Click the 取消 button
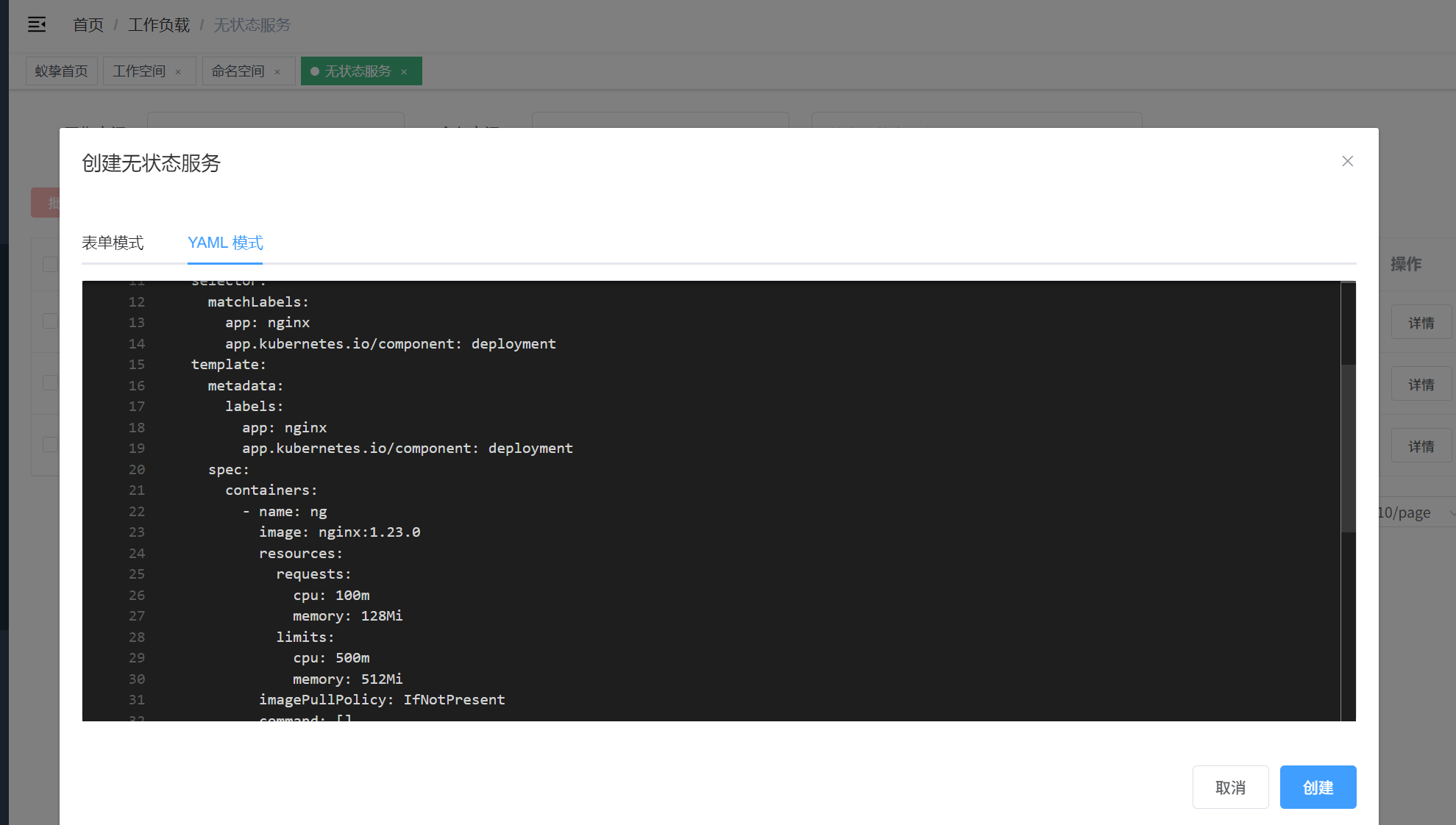The width and height of the screenshot is (1456, 825). click(x=1229, y=787)
